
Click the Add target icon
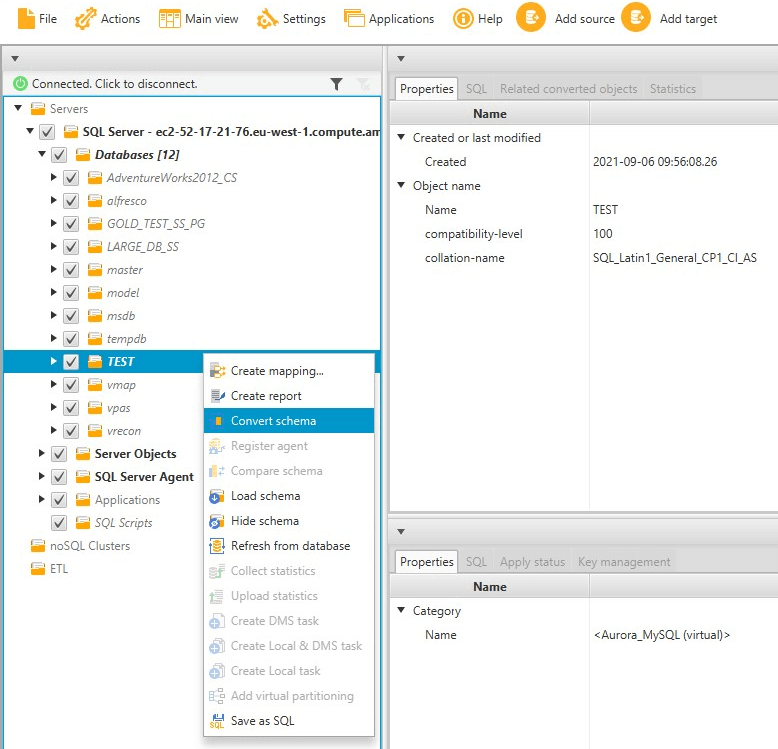pos(636,18)
